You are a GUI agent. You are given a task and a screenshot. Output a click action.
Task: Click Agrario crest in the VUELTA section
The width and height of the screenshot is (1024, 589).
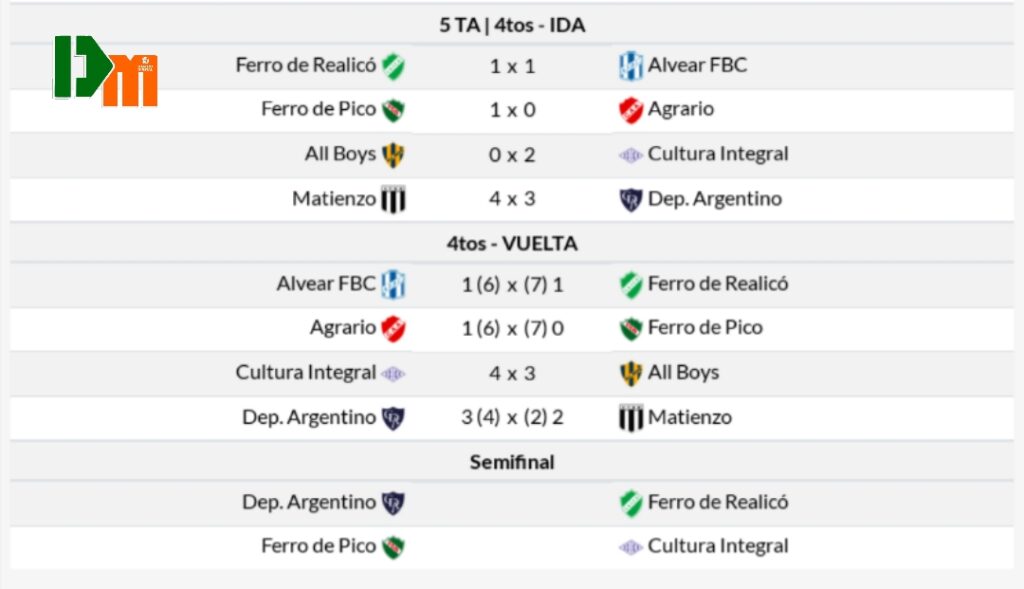[x=393, y=328]
